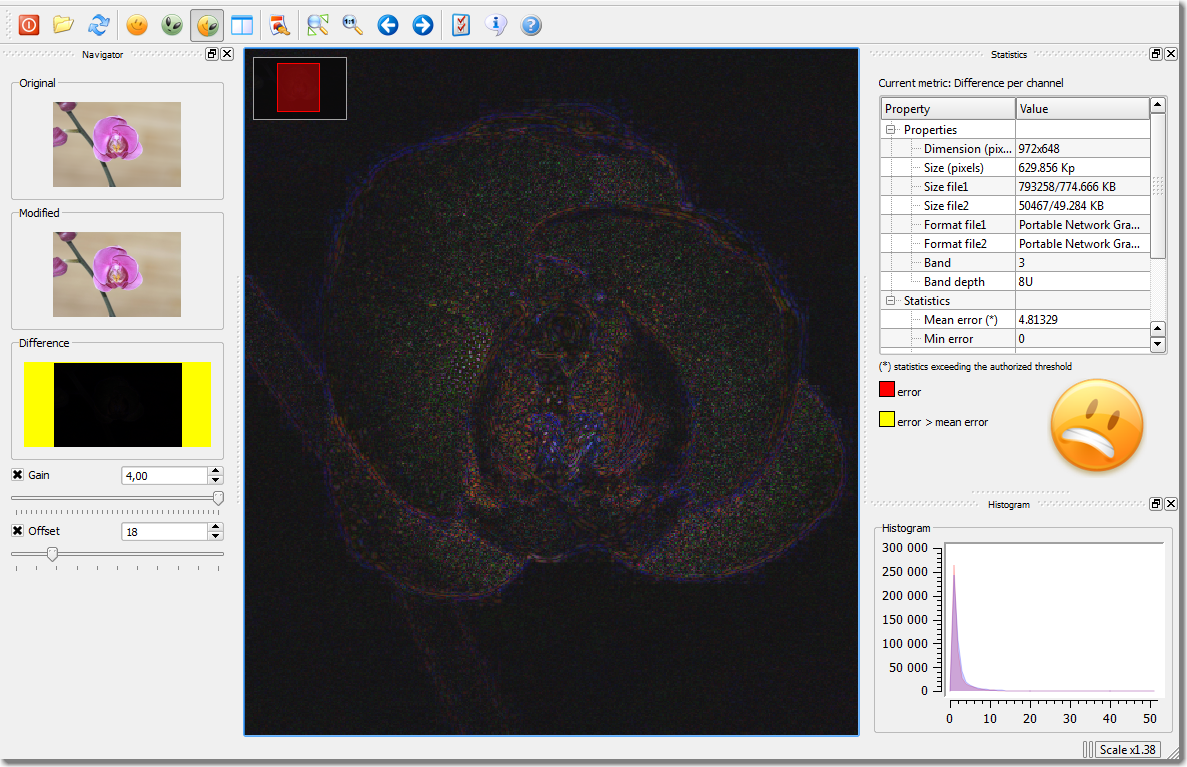Click the Original orchid thumbnail
1187x767 pixels.
click(117, 144)
